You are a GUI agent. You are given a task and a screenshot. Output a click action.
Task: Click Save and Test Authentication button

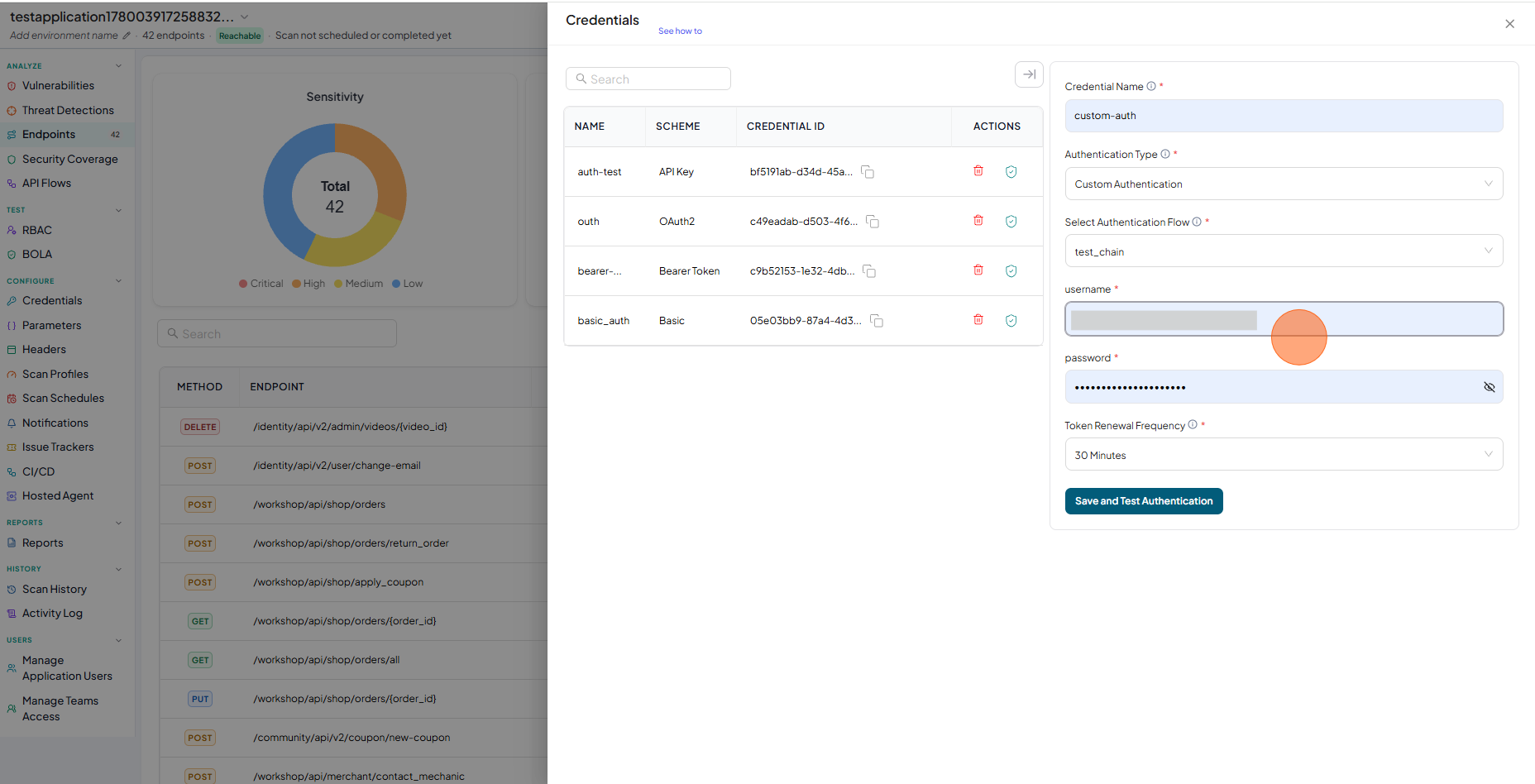(x=1144, y=501)
